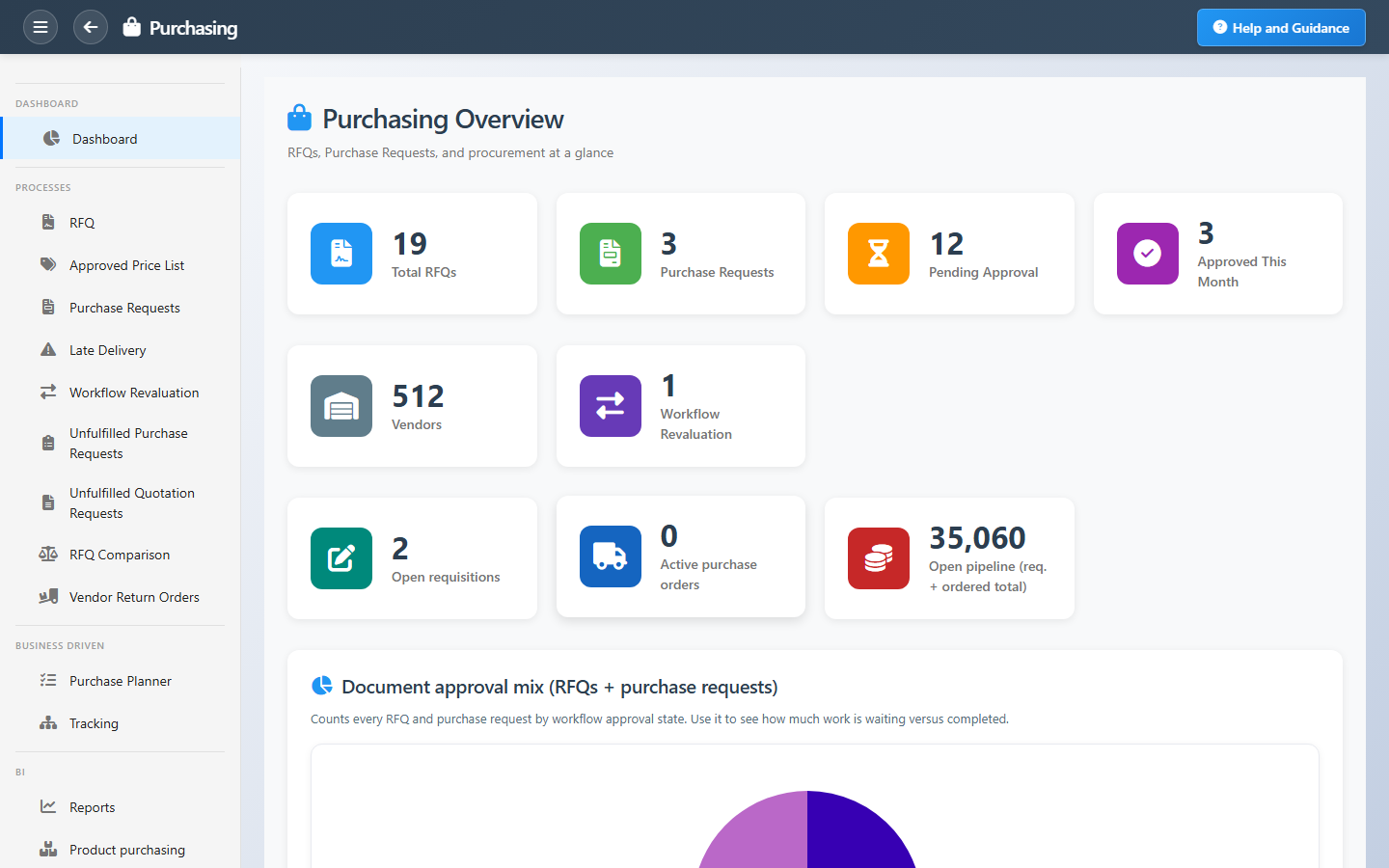The height and width of the screenshot is (868, 1389).
Task: Click the purple Approved This Month checkmark icon
Action: click(x=1148, y=254)
